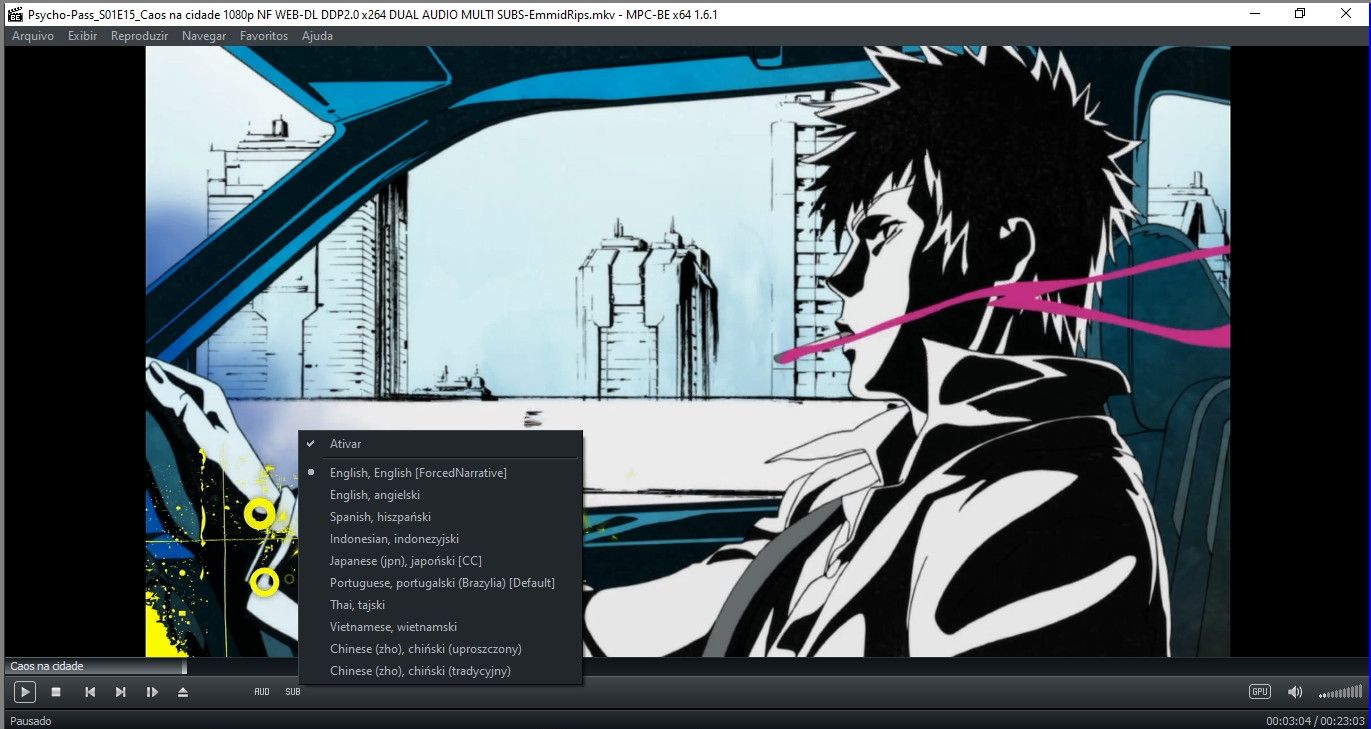
Task: Click the GPU indicator icon
Action: (1259, 692)
